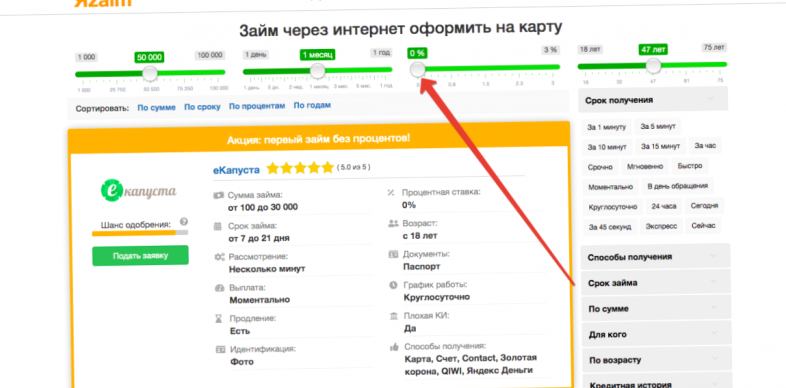The height and width of the screenshot is (388, 786).
Task: Click the percent icon beside Процентная ставка
Action: pyautogui.click(x=391, y=192)
